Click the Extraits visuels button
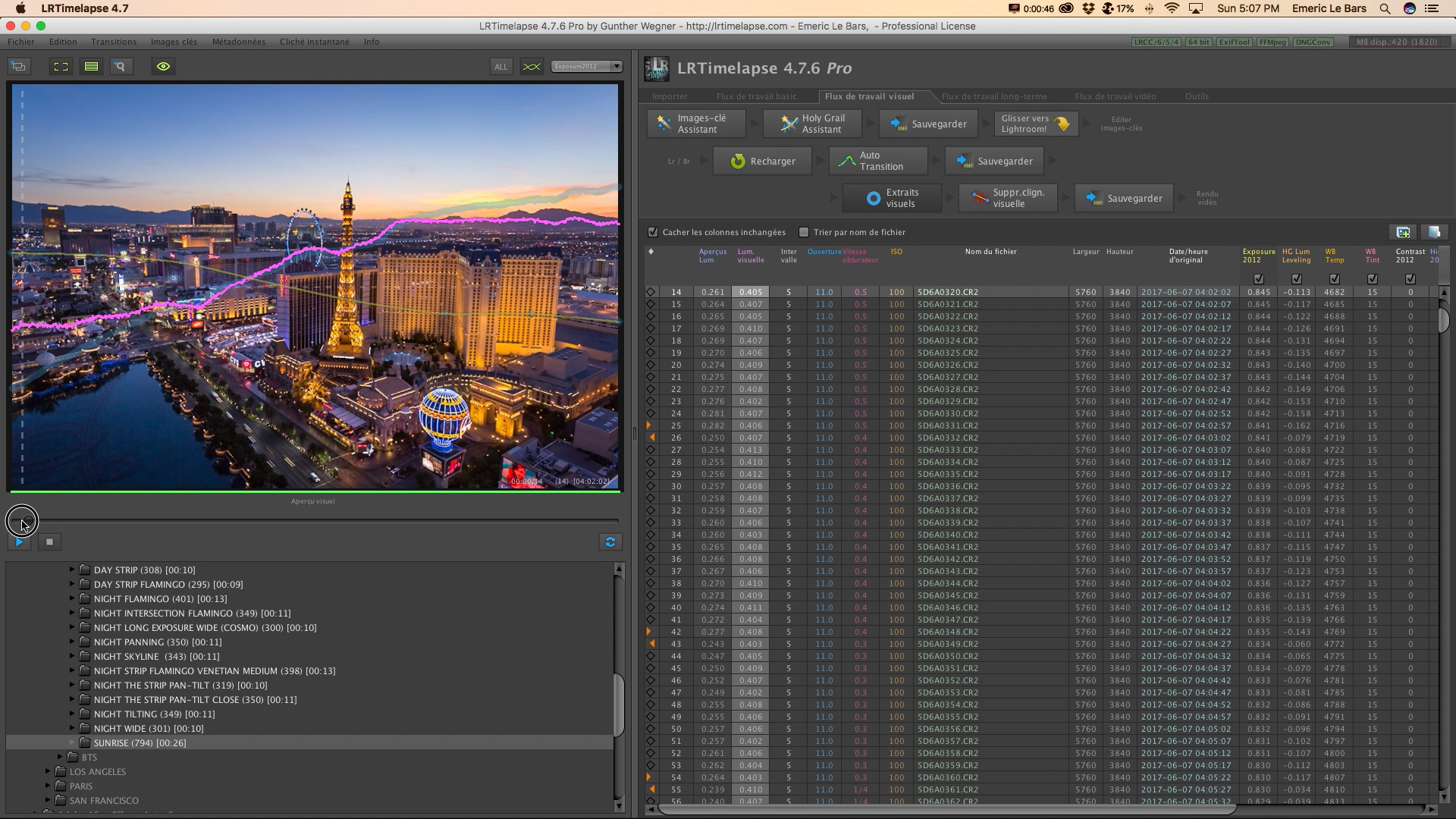 click(x=893, y=198)
